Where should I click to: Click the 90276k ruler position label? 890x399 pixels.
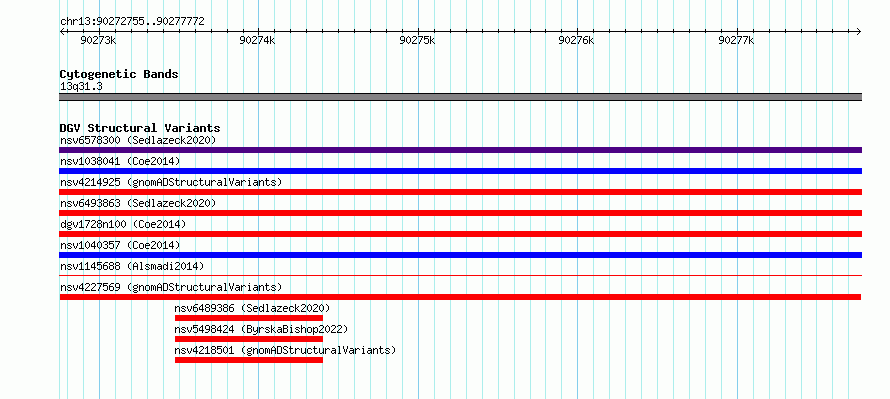point(576,40)
